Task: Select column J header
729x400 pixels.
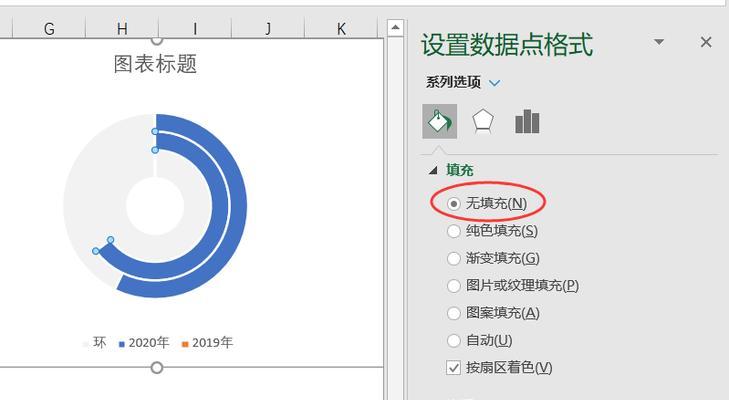Action: pyautogui.click(x=268, y=29)
